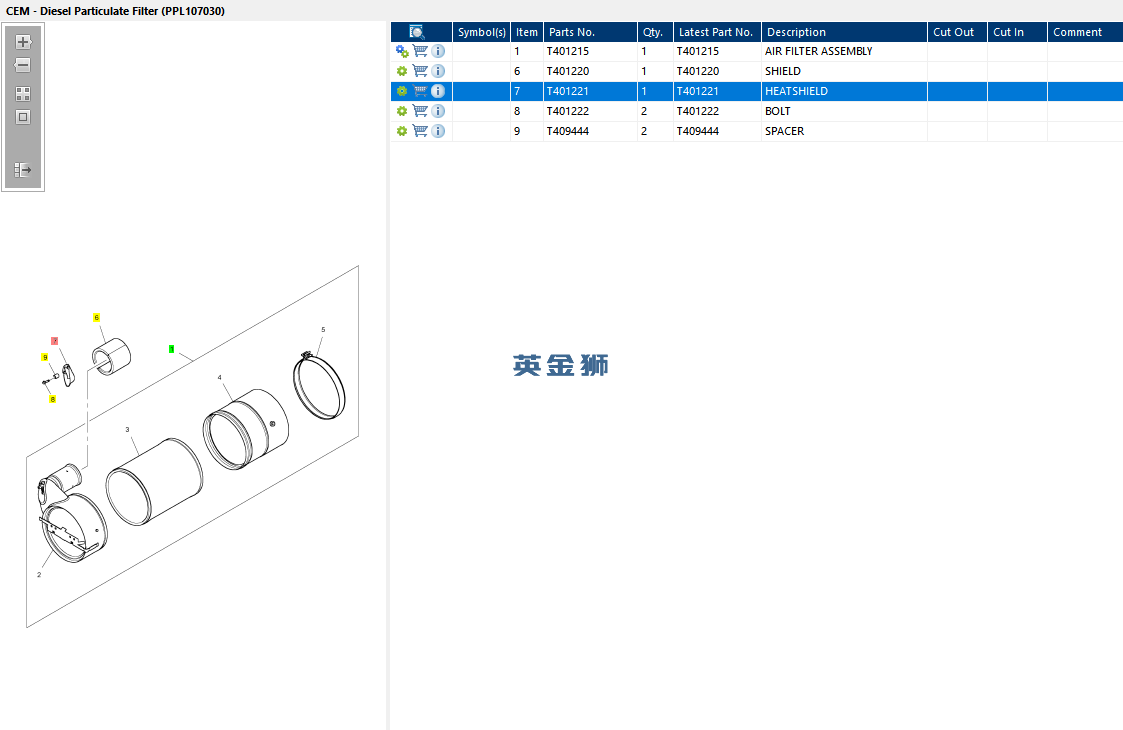Click parts number T401215 cell
The height and width of the screenshot is (730, 1123).
coord(590,51)
